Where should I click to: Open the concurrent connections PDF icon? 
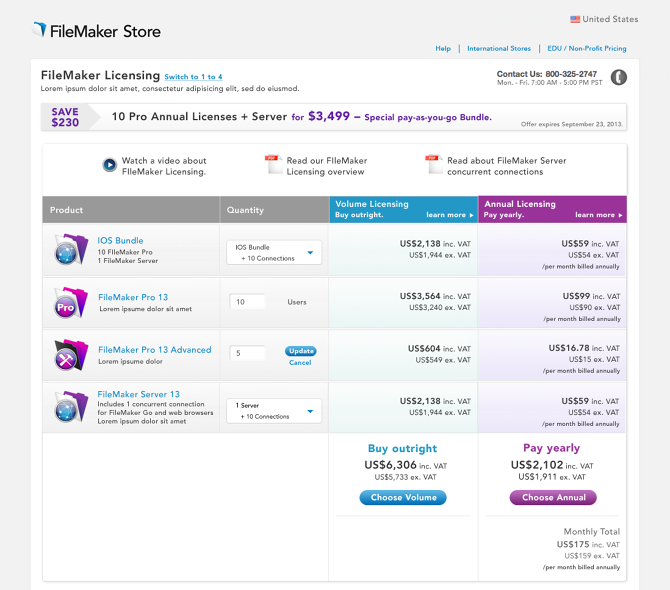(x=434, y=164)
